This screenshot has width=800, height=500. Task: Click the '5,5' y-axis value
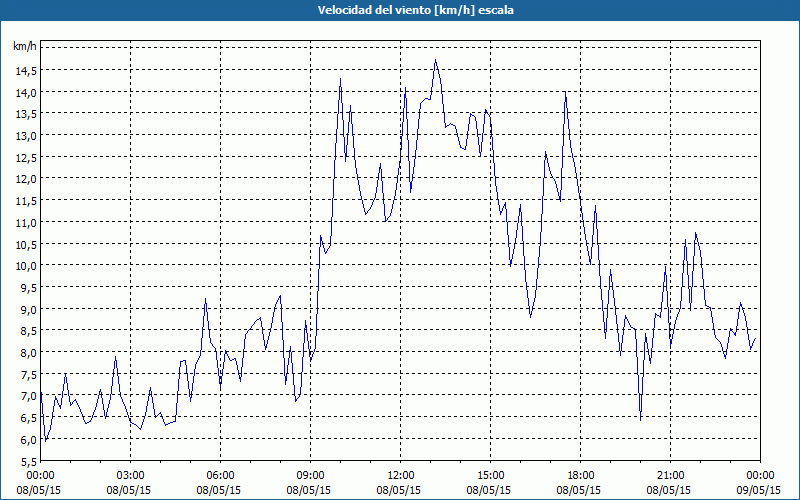(x=28, y=461)
